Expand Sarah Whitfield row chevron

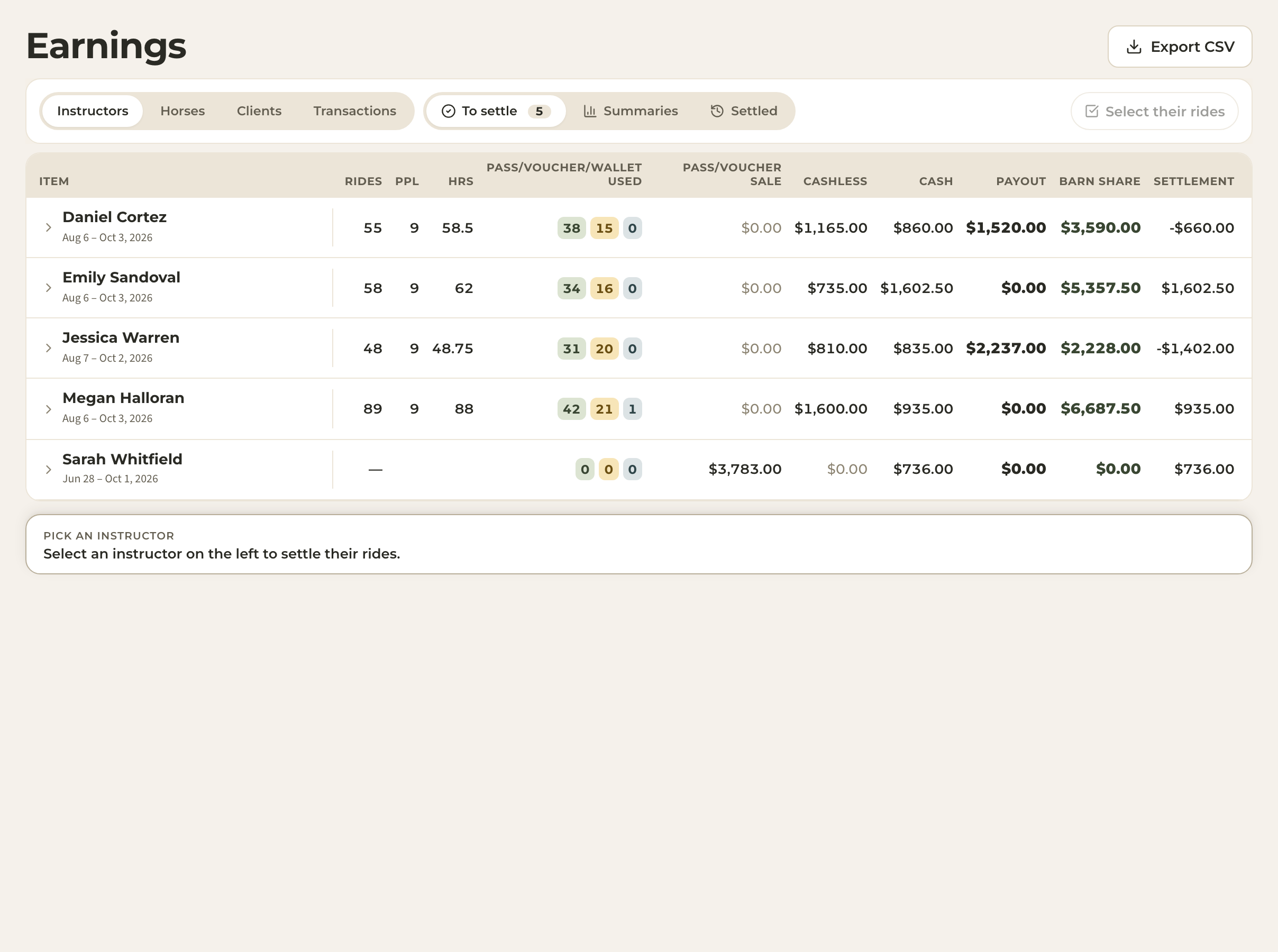[48, 470]
